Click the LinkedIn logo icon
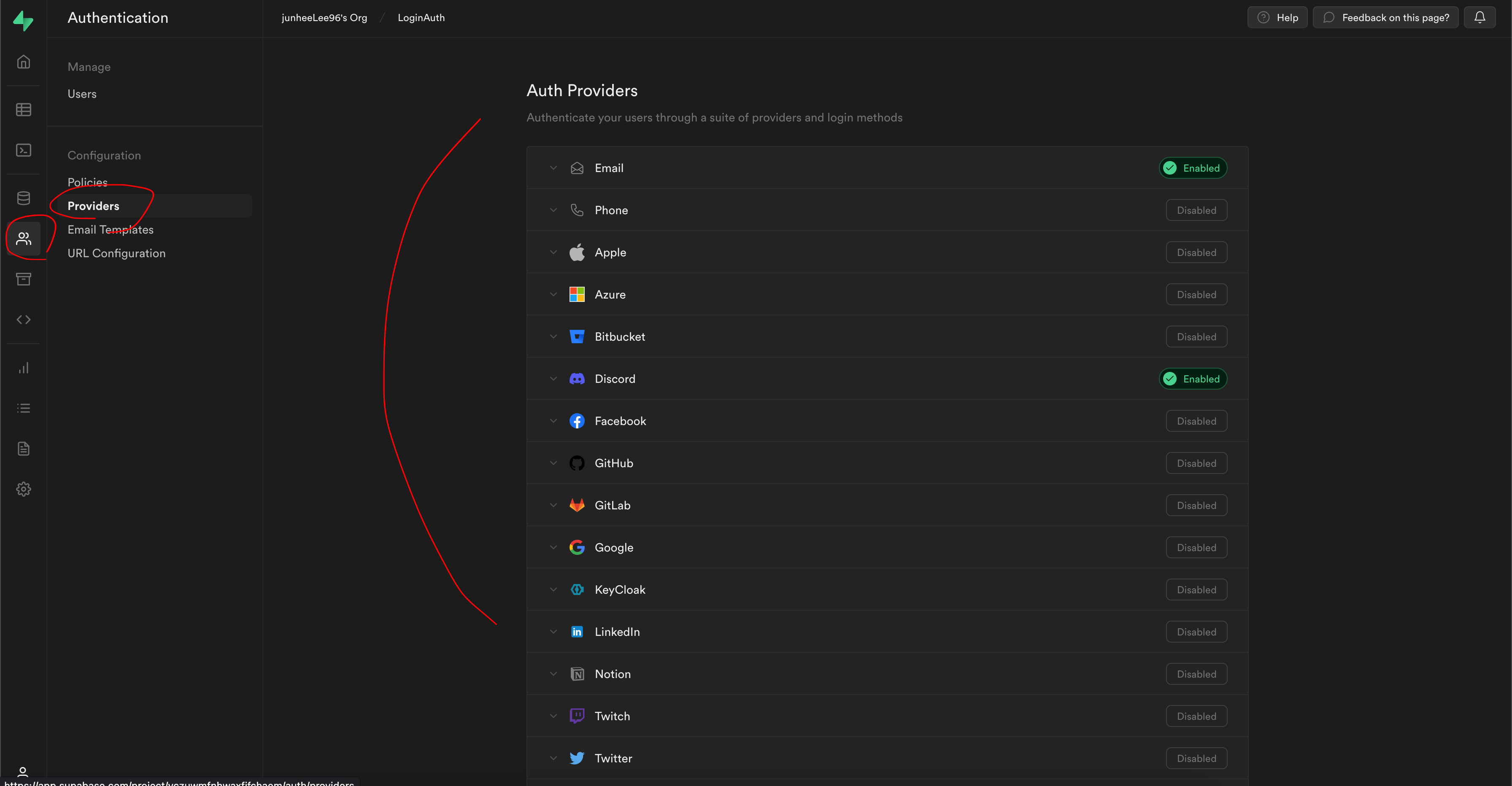This screenshot has width=1512, height=786. tap(577, 632)
